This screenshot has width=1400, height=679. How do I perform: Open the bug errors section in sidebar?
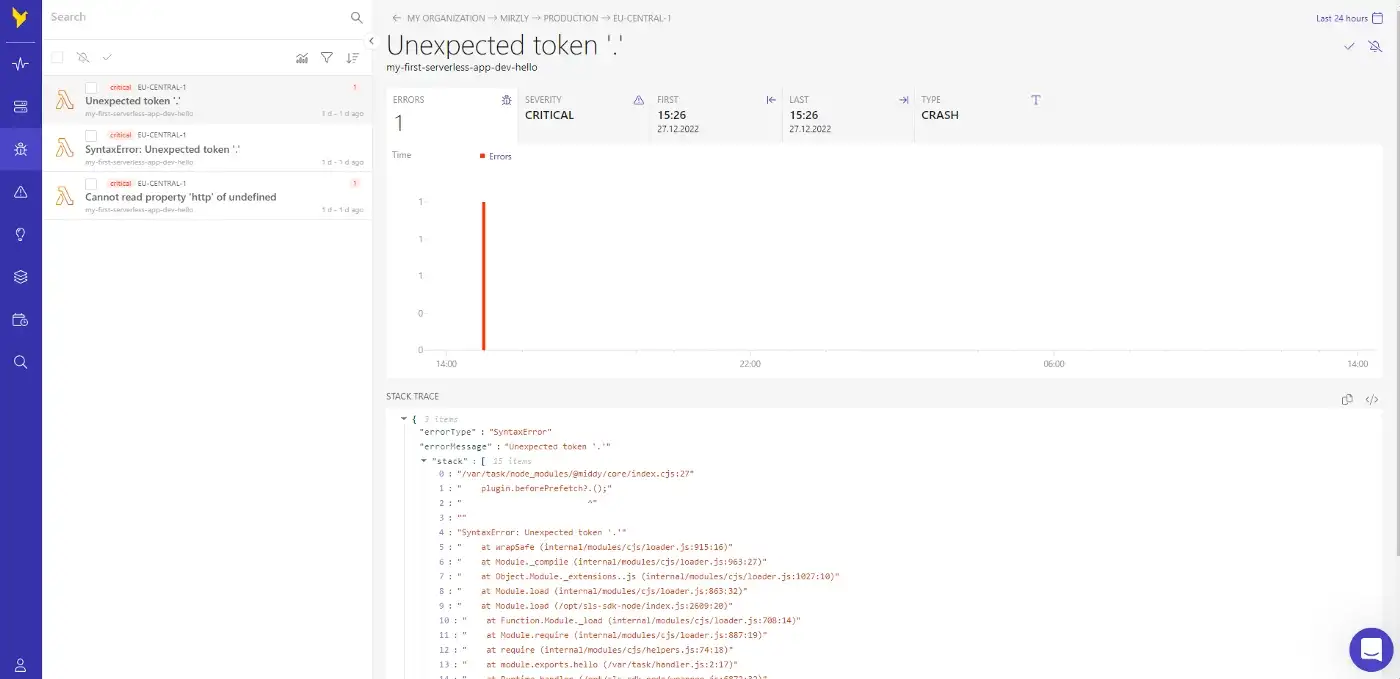coord(20,149)
